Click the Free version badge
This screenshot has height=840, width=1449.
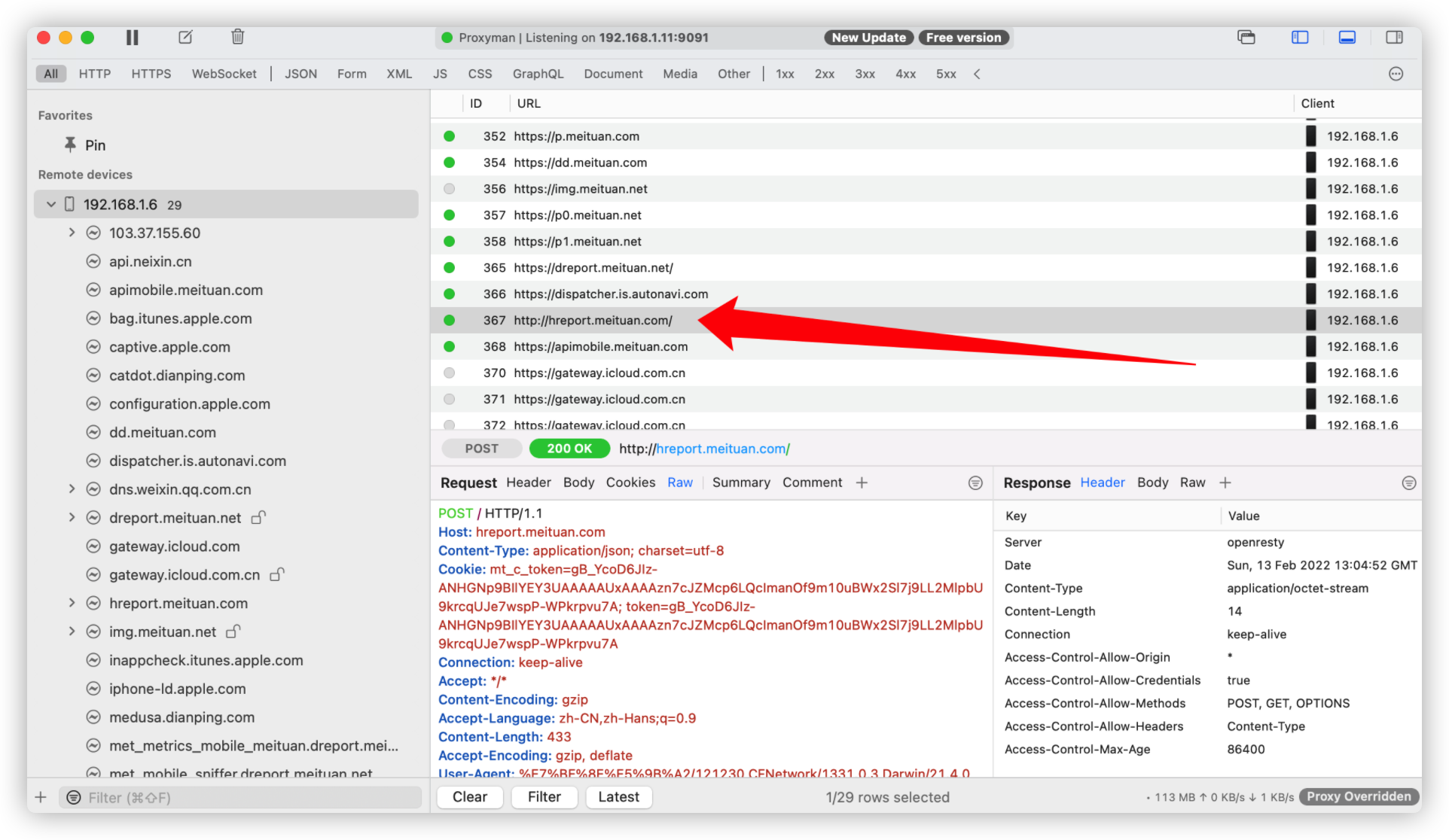click(964, 38)
